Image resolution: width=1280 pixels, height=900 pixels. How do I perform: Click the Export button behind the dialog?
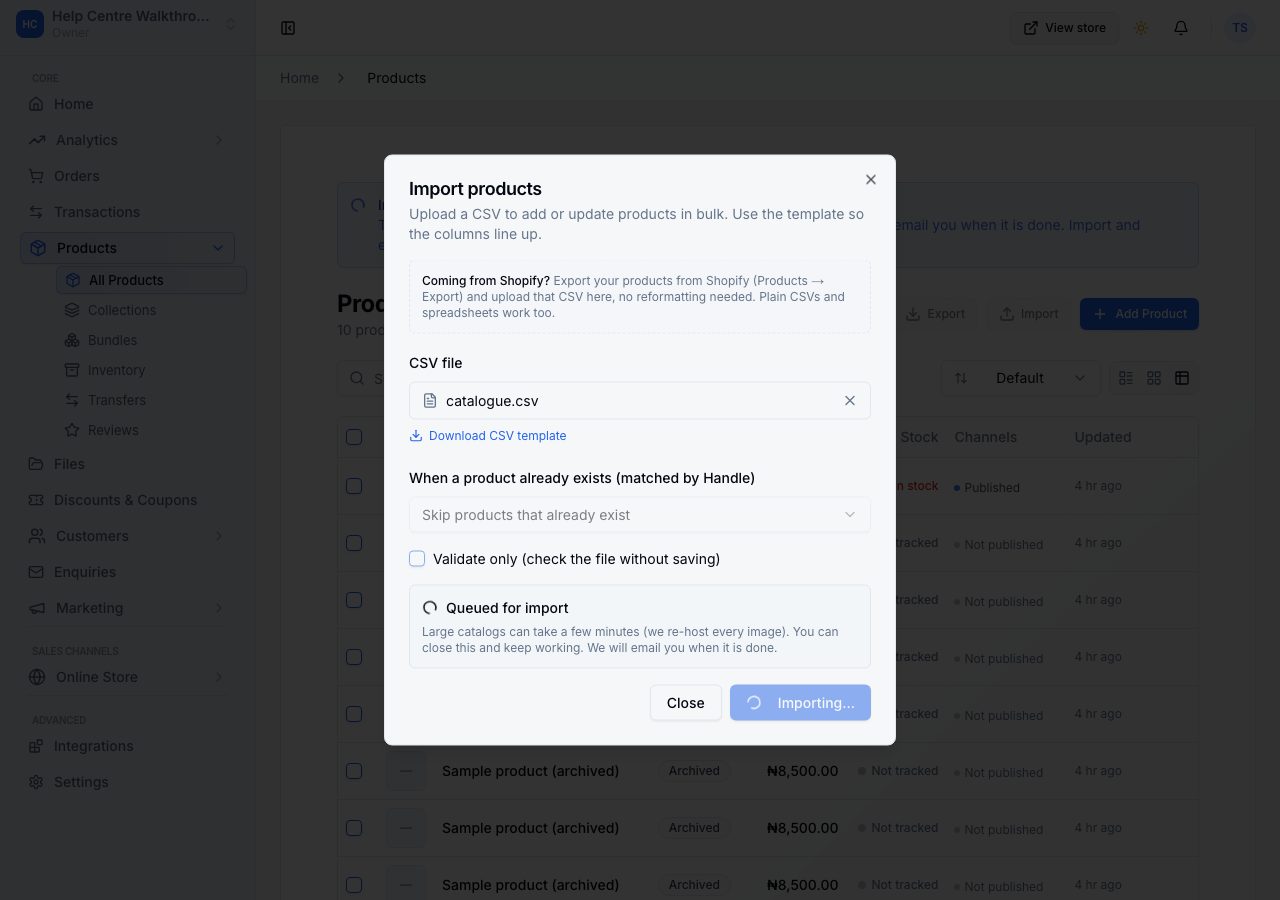936,314
